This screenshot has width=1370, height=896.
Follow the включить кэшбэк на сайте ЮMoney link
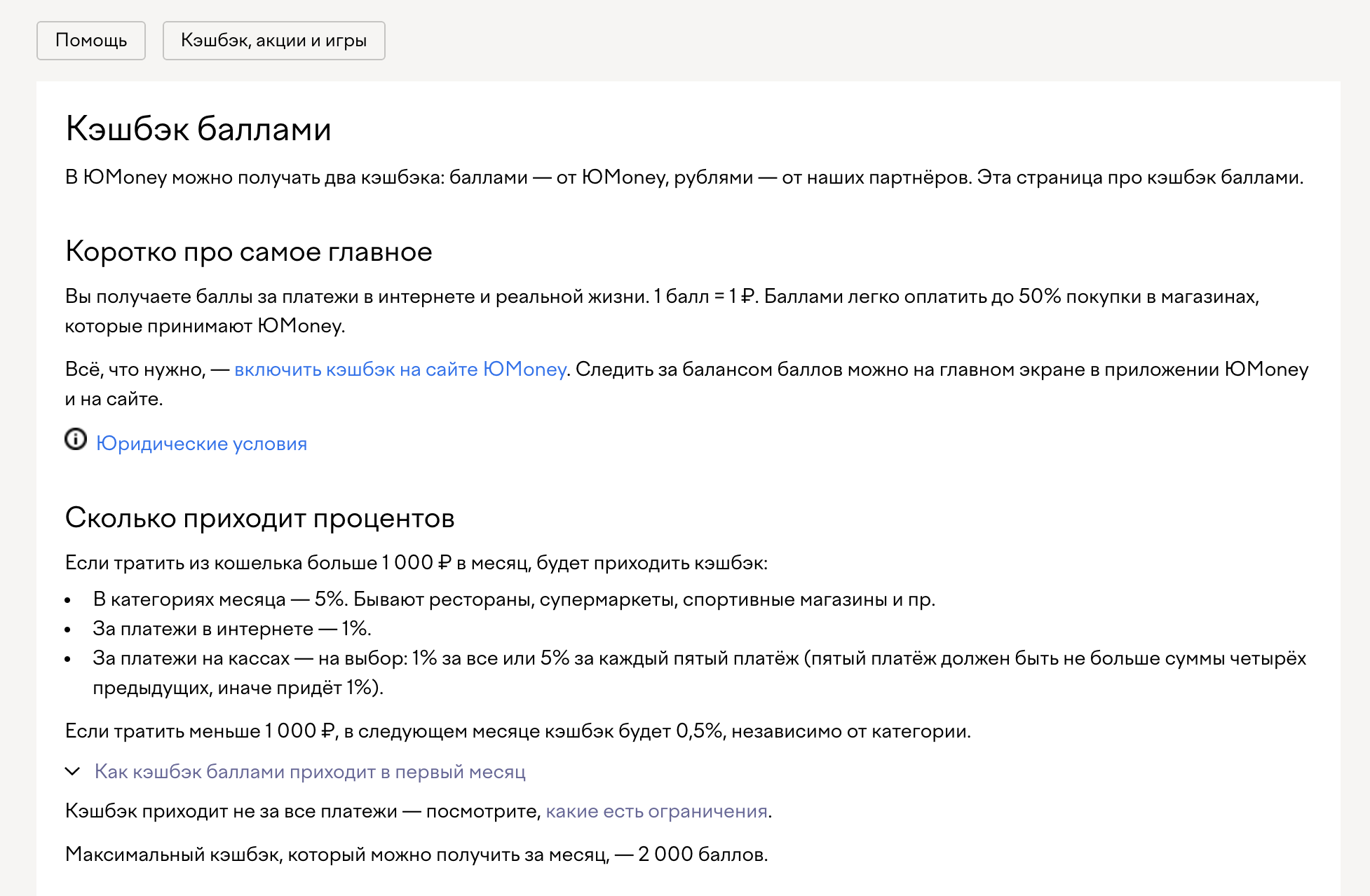pyautogui.click(x=400, y=369)
